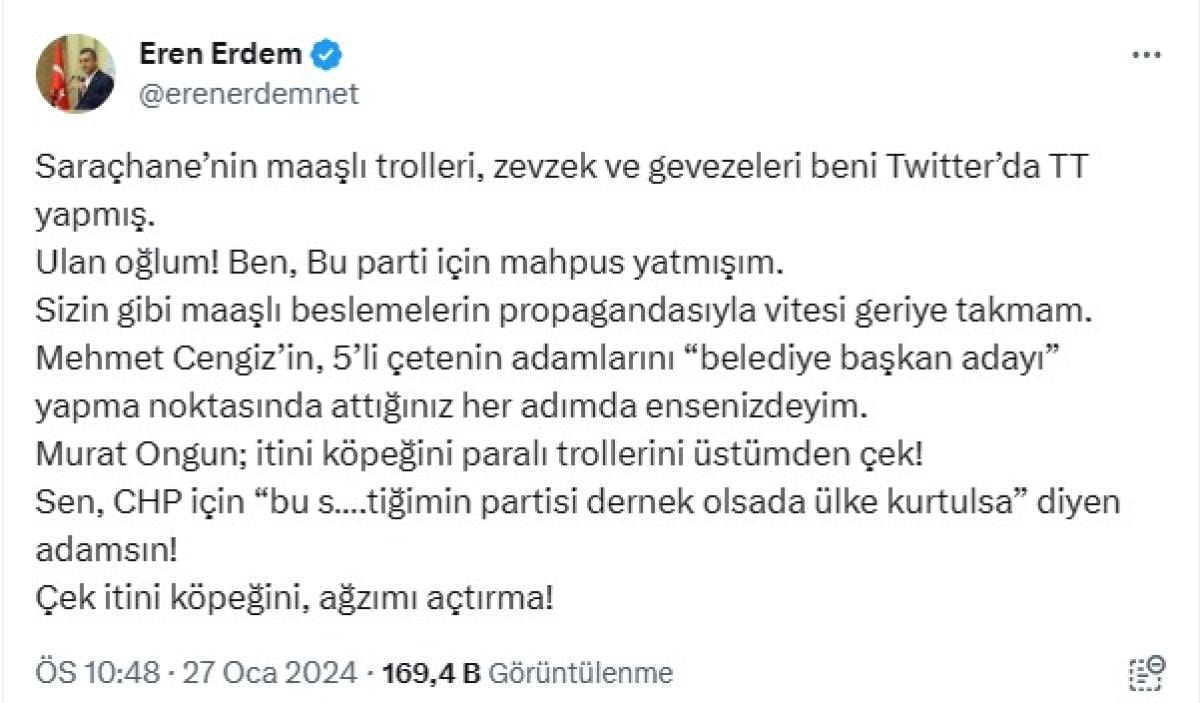Open the three-dot more options menu
The height and width of the screenshot is (703, 1200).
[1145, 56]
